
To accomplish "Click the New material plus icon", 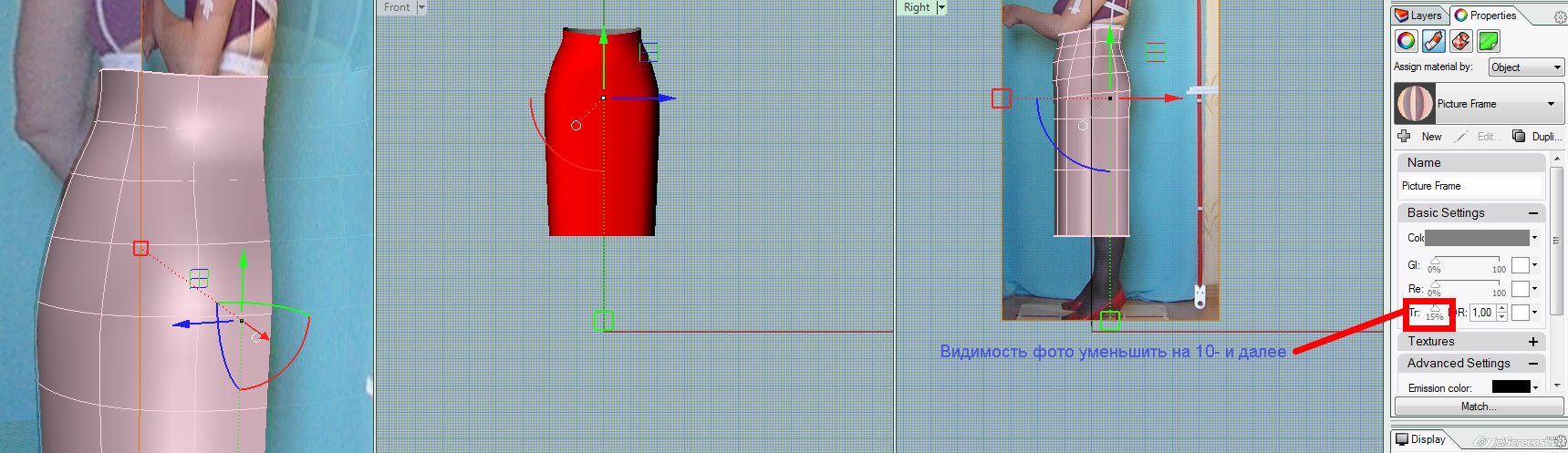I will (x=1404, y=137).
